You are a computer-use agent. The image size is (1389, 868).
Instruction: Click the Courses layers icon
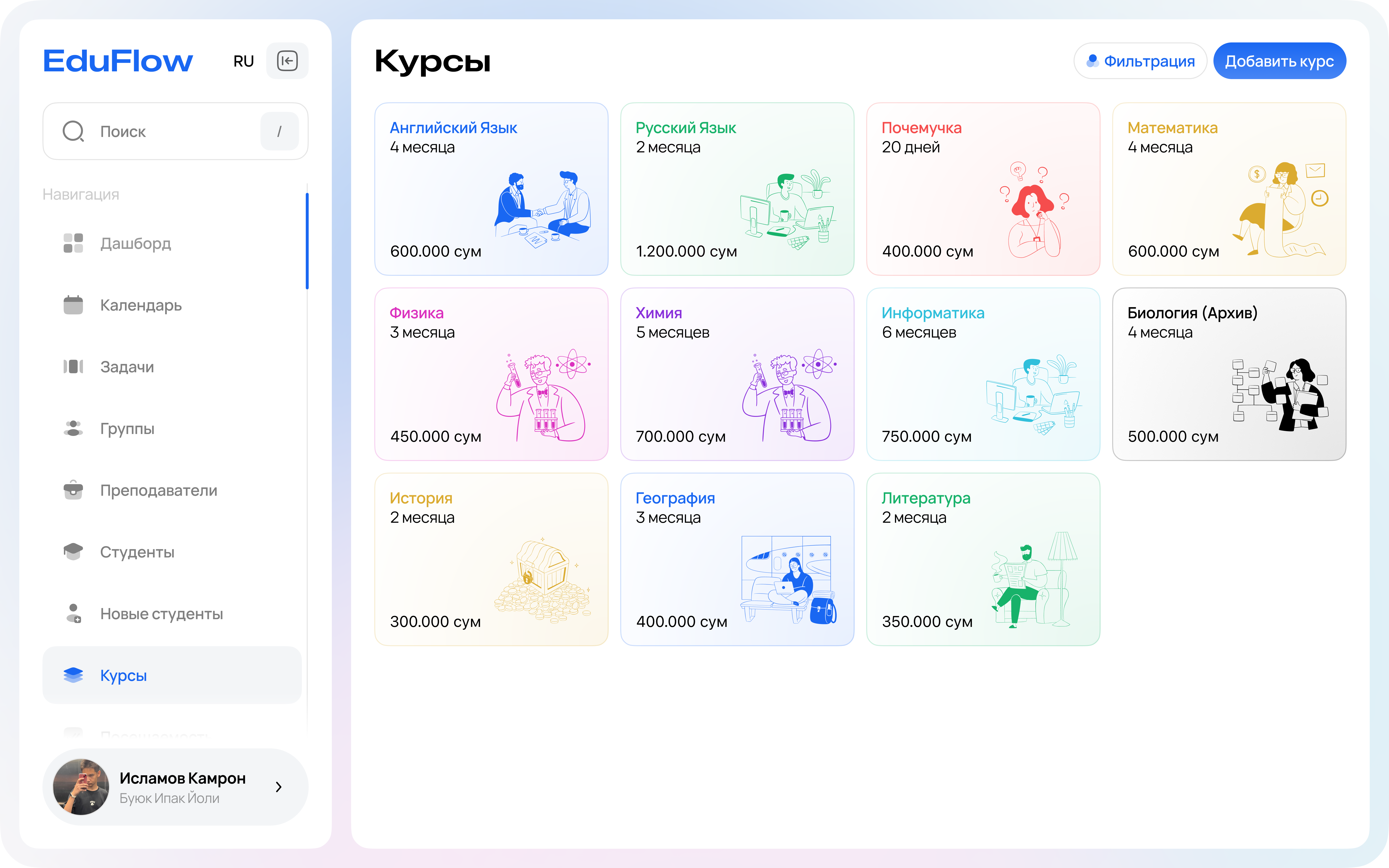click(74, 675)
